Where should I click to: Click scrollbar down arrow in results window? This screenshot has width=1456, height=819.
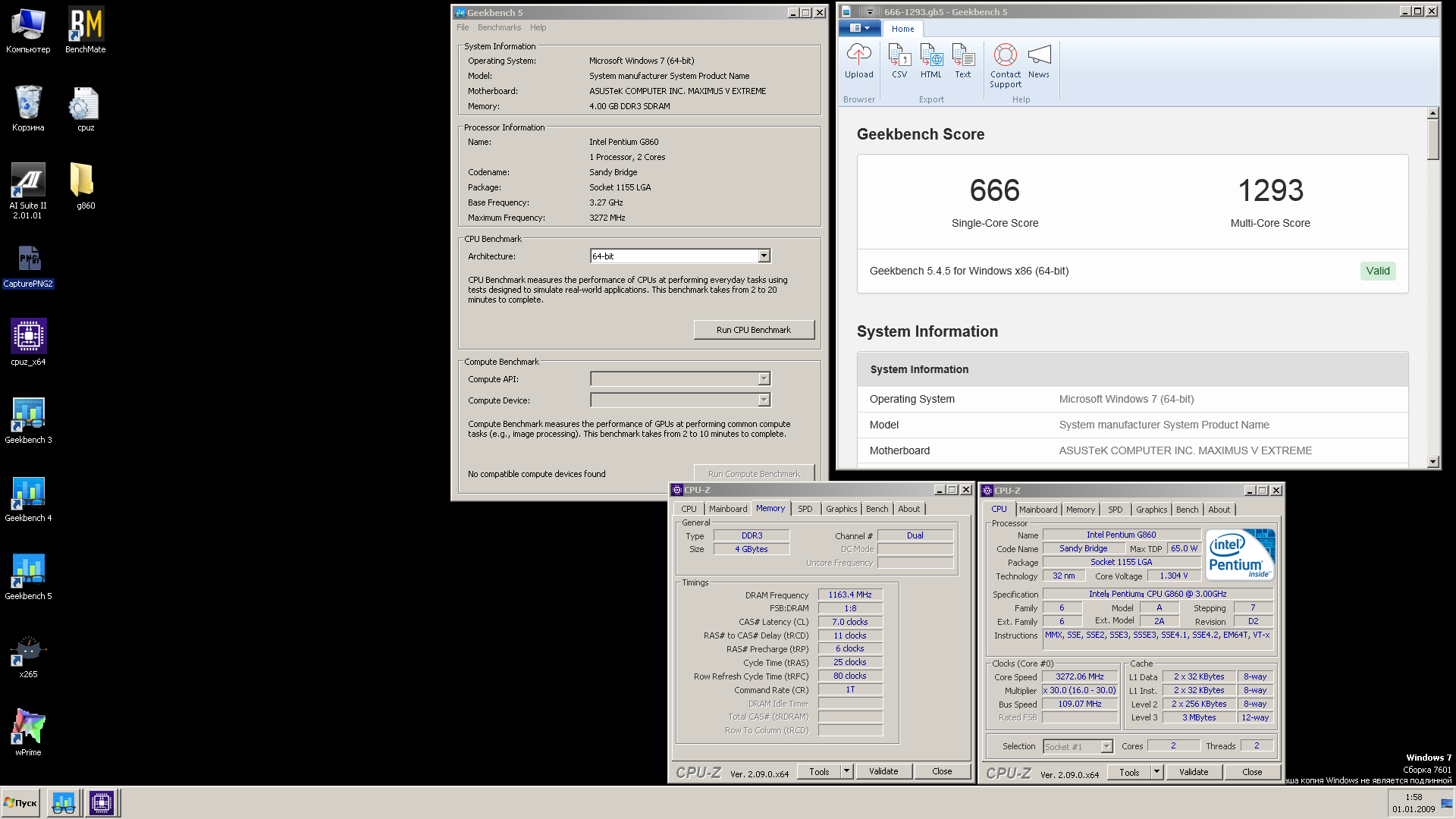1432,462
